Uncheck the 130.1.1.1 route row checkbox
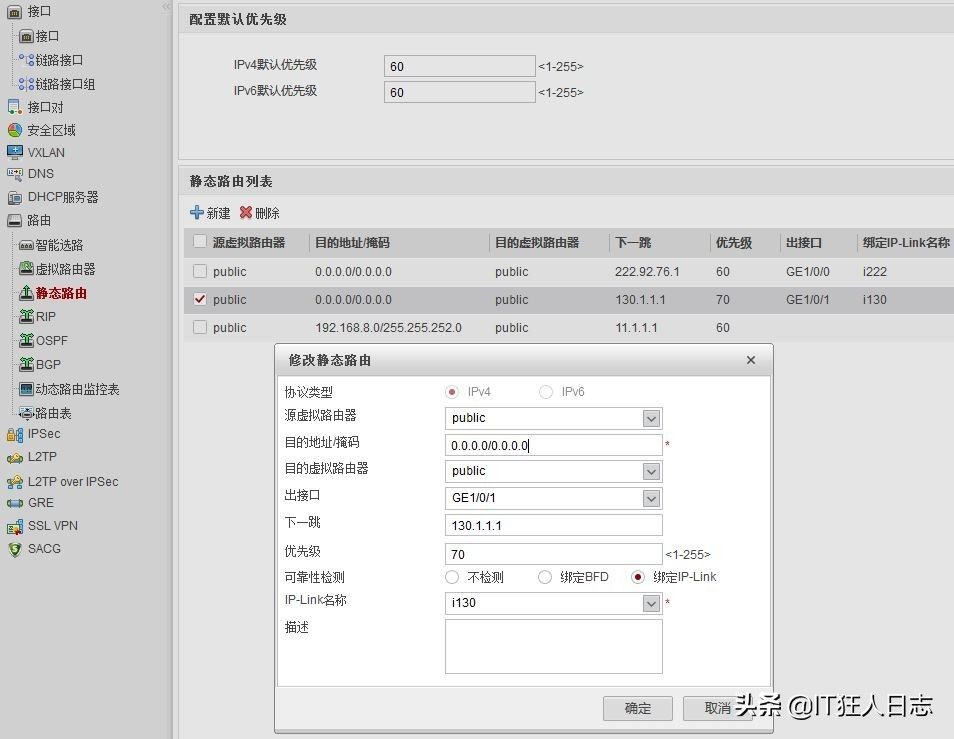 pyautogui.click(x=200, y=299)
